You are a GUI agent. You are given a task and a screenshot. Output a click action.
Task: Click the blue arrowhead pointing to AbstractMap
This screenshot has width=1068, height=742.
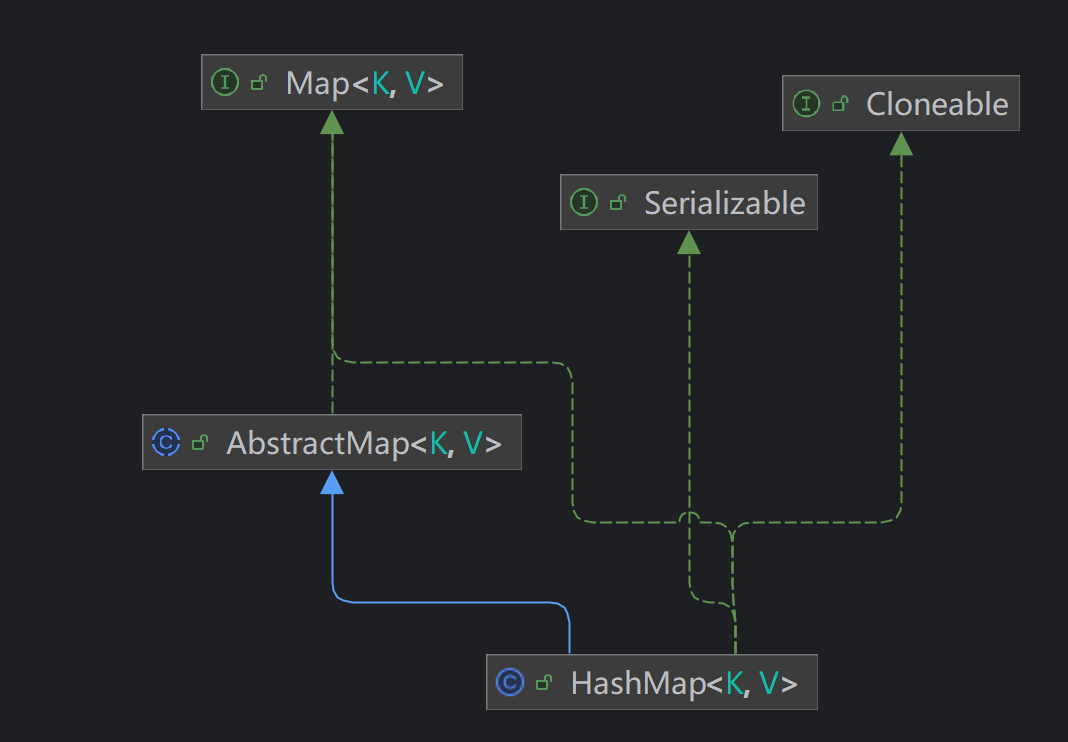[x=332, y=482]
